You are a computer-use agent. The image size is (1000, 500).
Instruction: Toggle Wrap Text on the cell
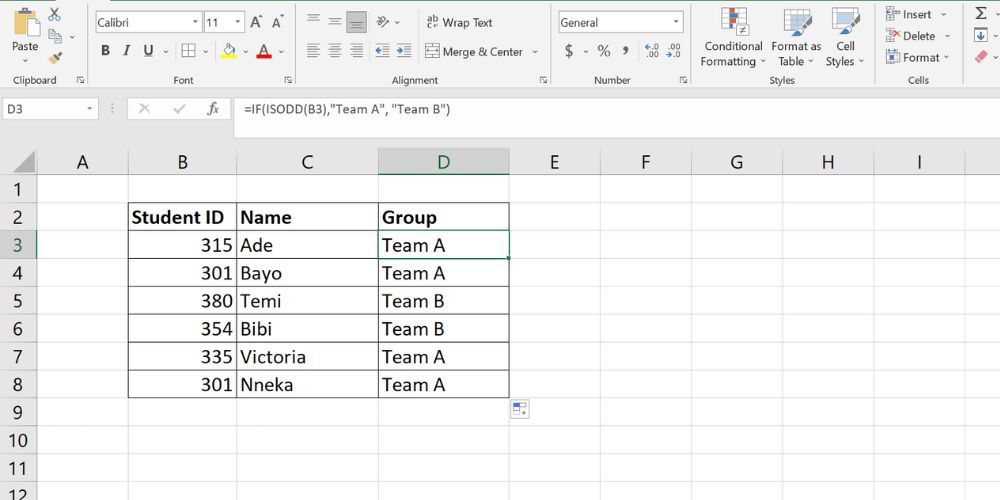pyautogui.click(x=459, y=22)
